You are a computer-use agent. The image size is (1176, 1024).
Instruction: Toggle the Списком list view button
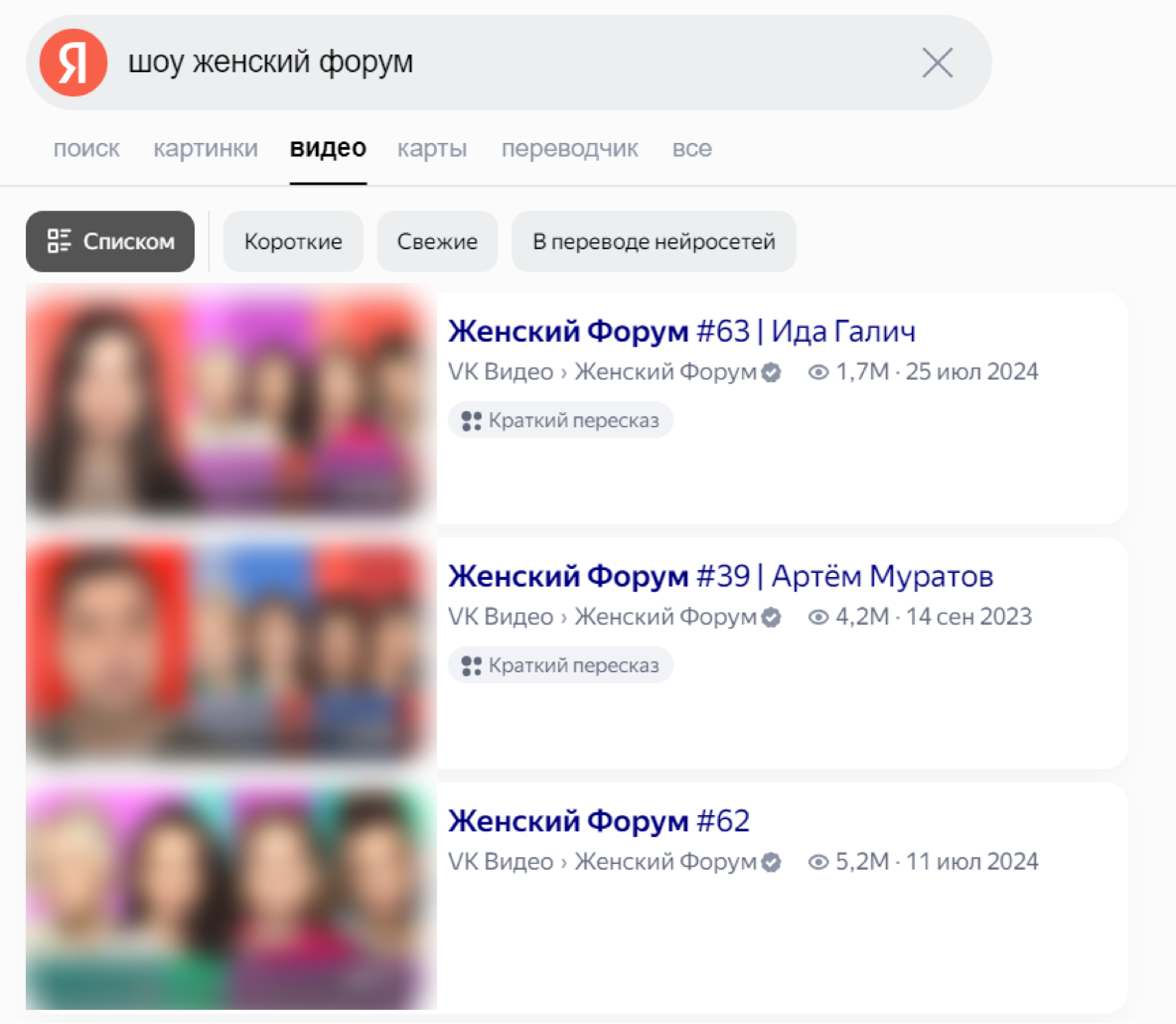[110, 242]
